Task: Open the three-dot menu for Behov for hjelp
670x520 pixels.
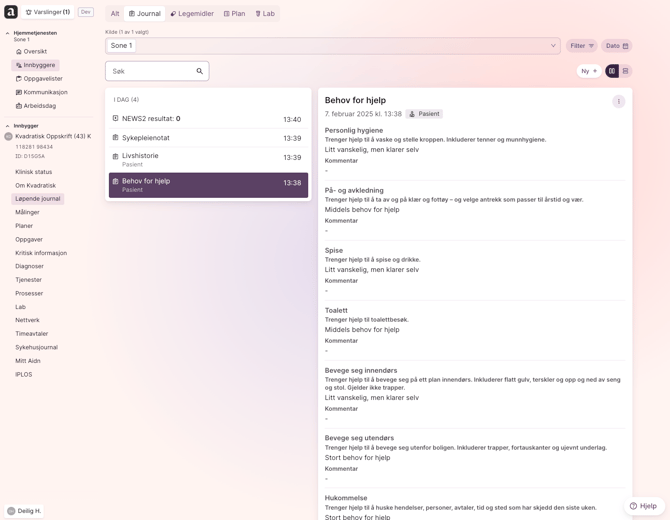Action: point(618,101)
